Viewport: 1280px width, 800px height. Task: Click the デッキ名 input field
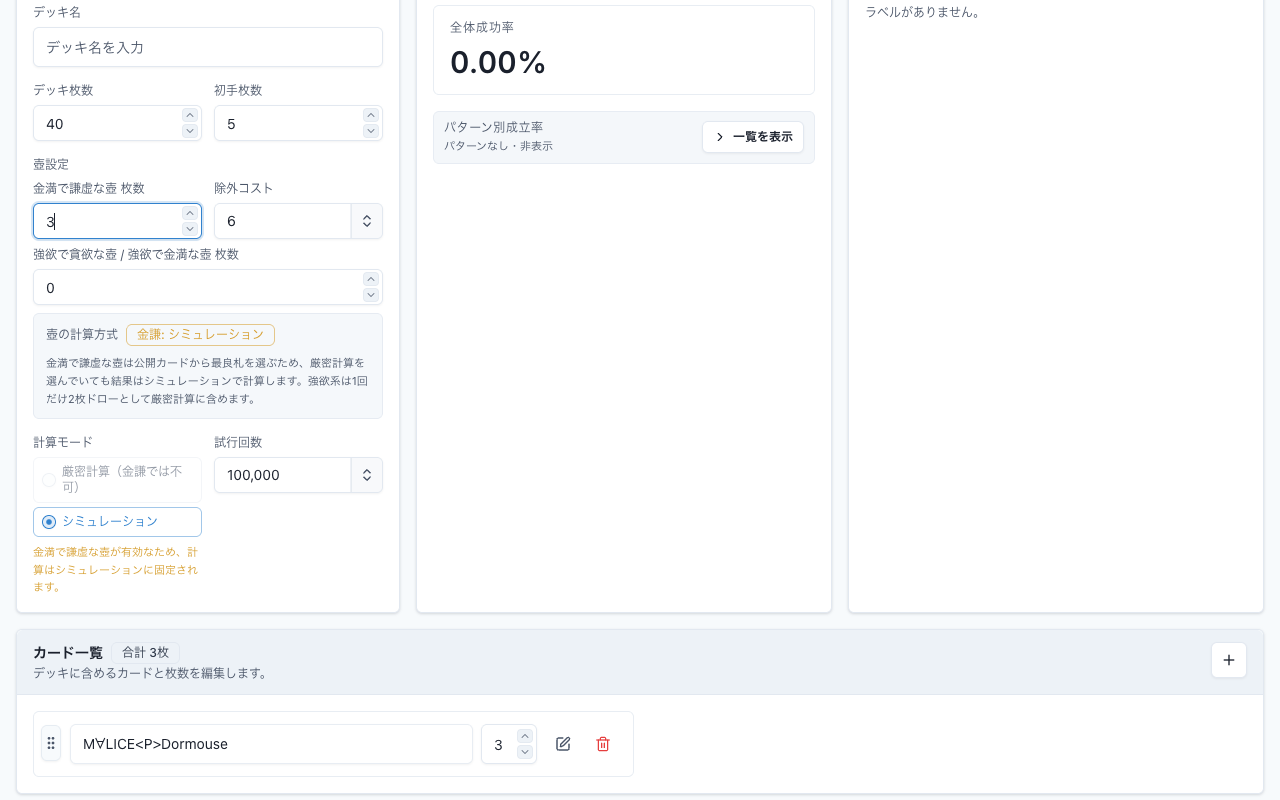(x=208, y=47)
